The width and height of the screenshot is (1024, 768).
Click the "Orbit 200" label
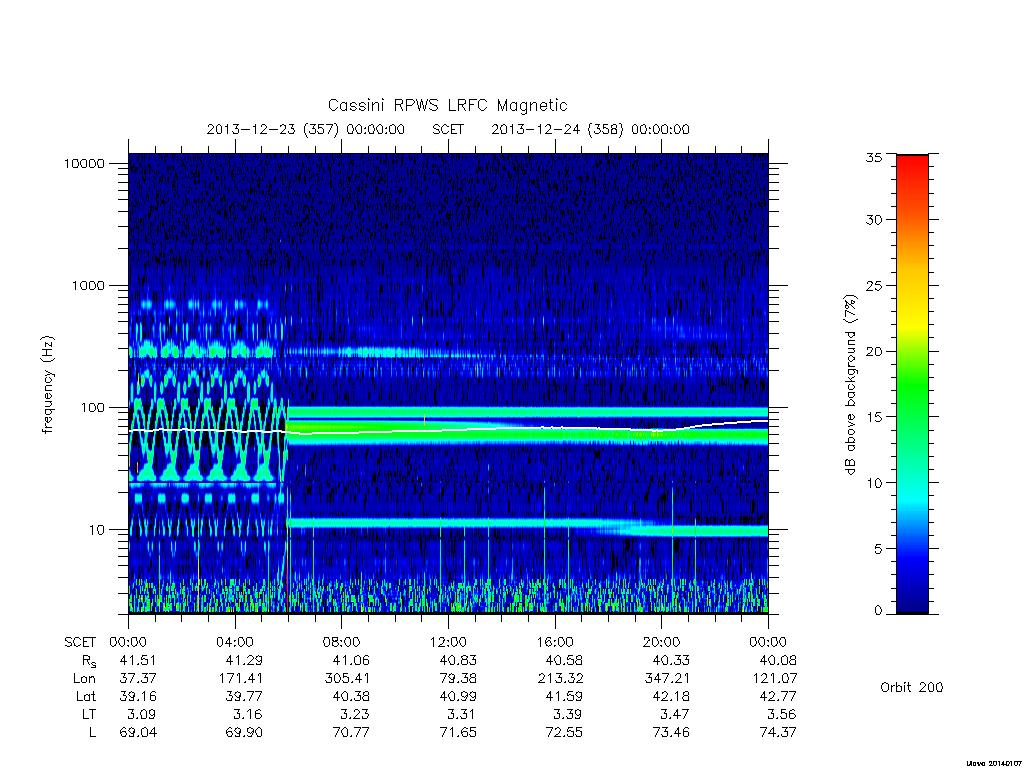point(912,687)
